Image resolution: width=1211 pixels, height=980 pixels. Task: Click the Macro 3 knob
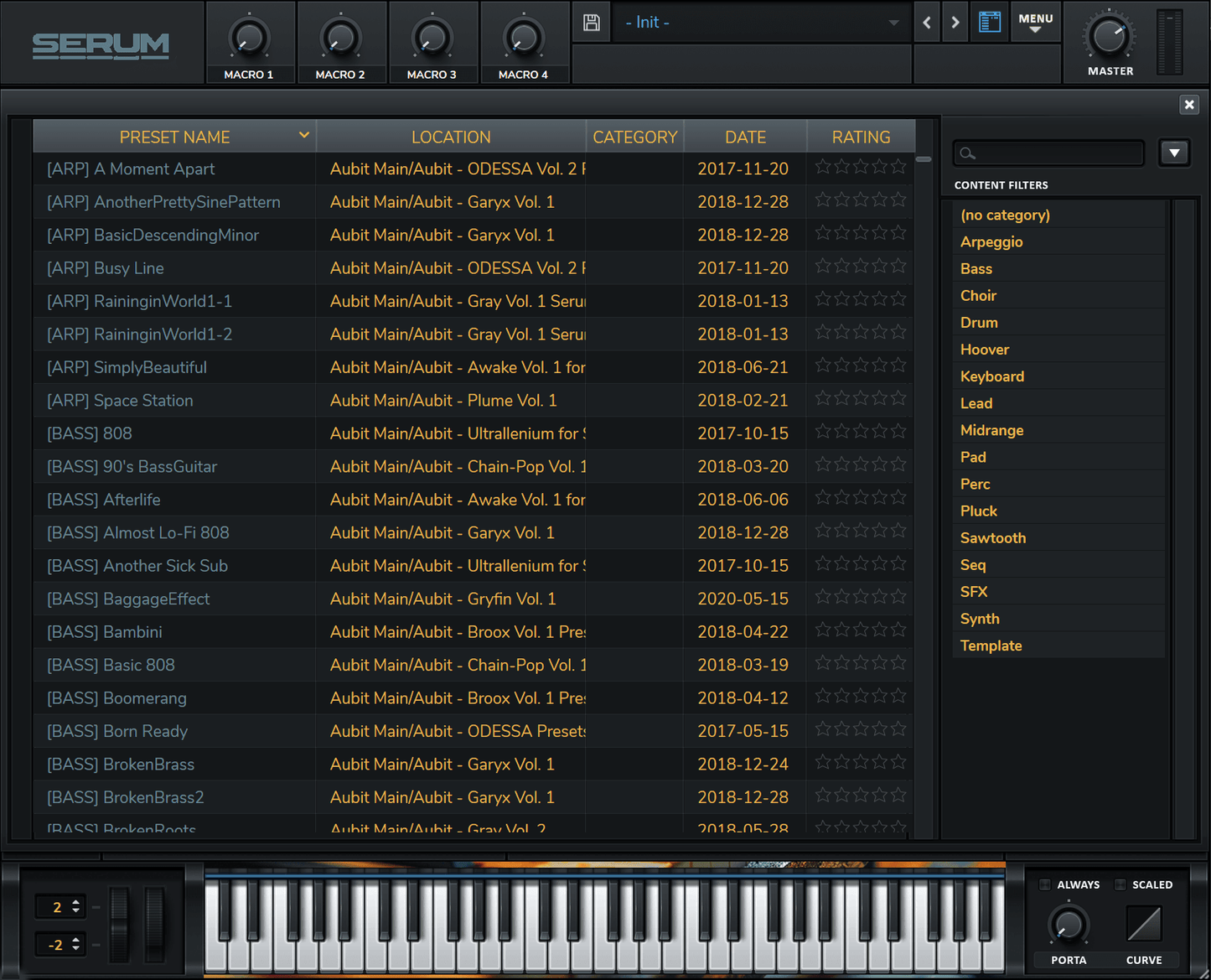point(432,39)
